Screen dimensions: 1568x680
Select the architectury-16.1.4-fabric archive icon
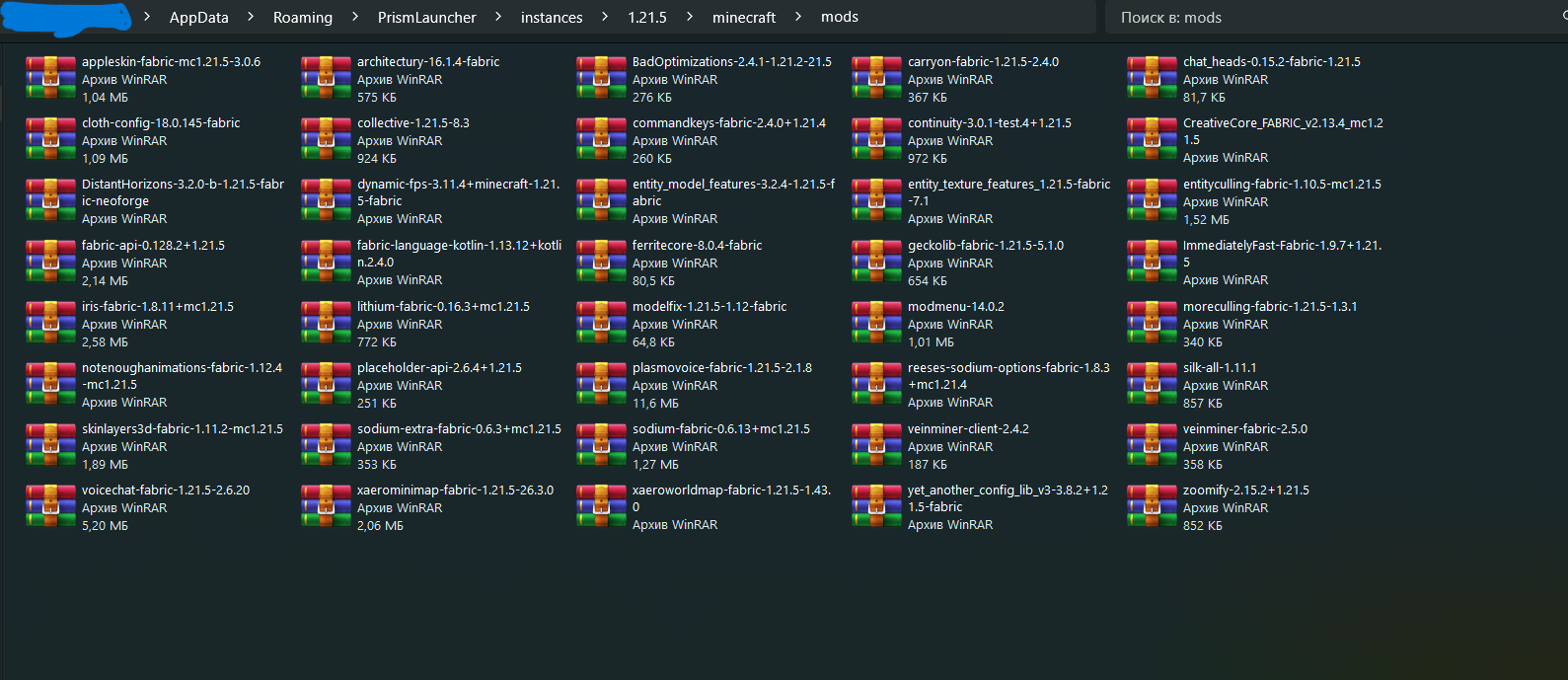tap(326, 78)
